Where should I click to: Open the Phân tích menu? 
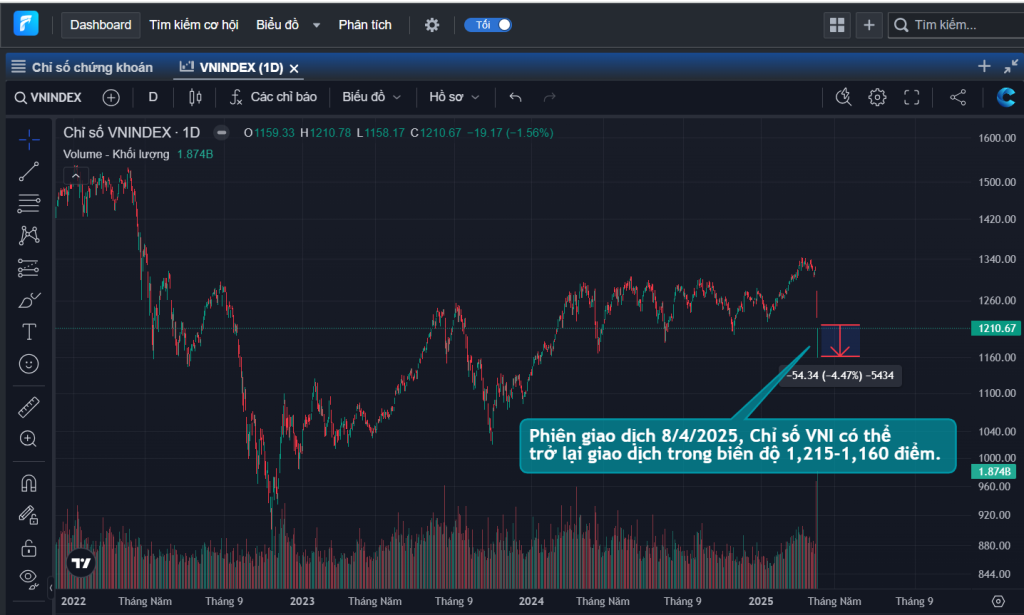pyautogui.click(x=365, y=25)
